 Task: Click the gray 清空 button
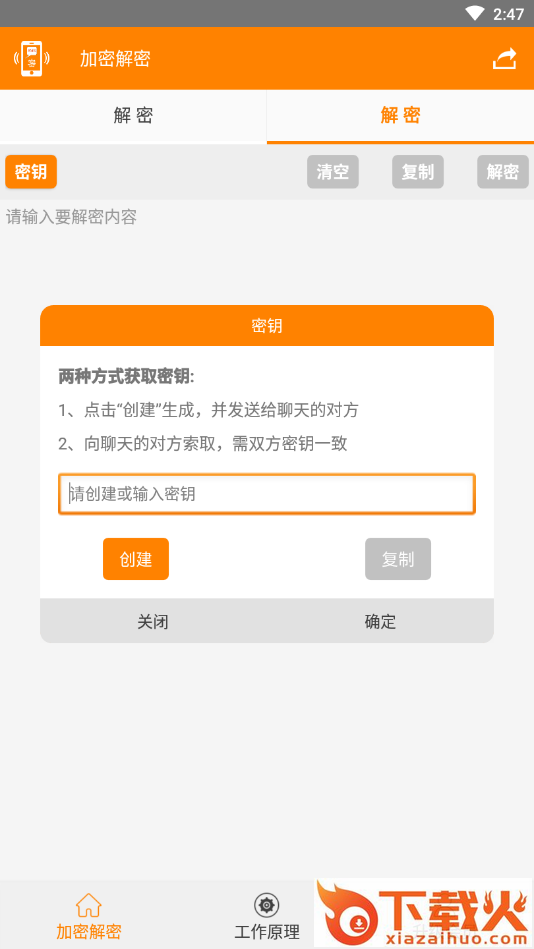pyautogui.click(x=333, y=172)
